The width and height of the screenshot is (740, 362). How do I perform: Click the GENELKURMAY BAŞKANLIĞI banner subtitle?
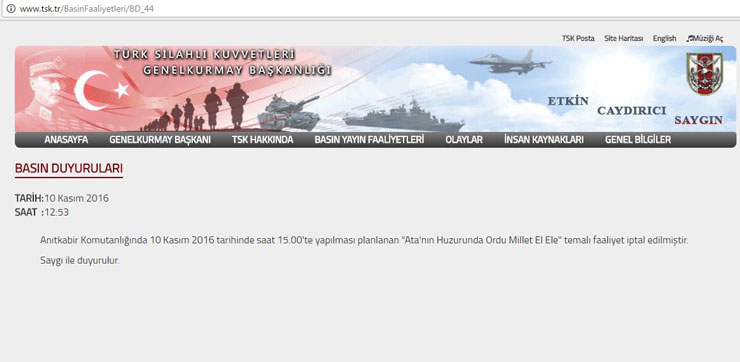(237, 70)
